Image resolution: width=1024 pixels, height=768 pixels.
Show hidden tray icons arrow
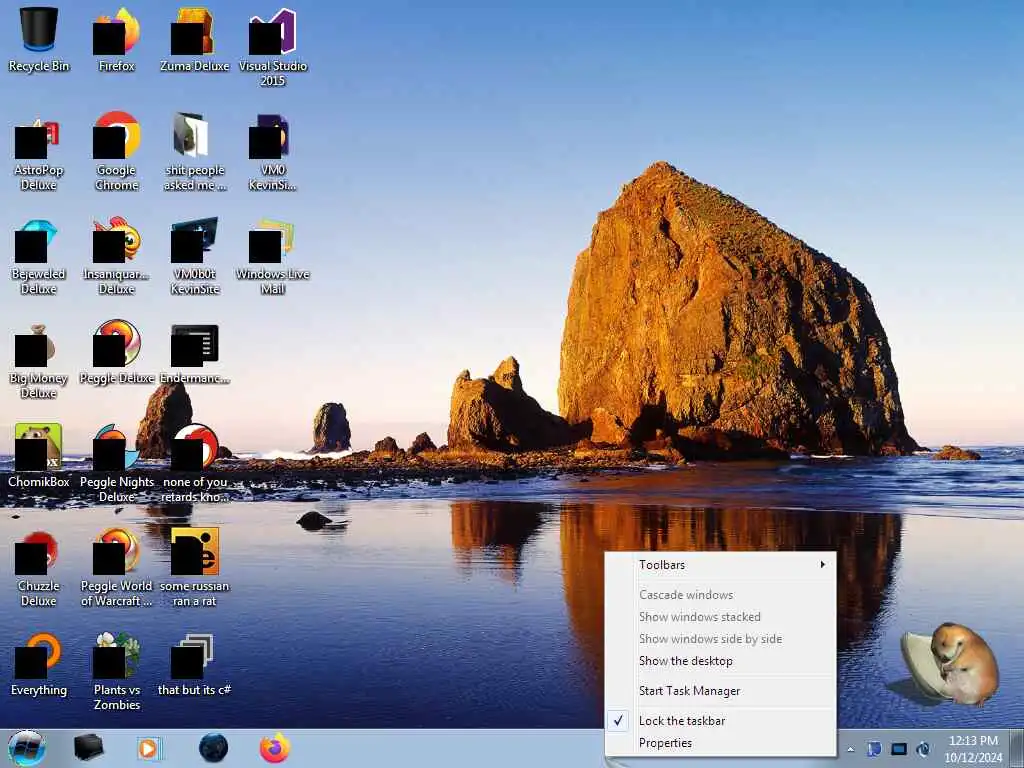(850, 750)
